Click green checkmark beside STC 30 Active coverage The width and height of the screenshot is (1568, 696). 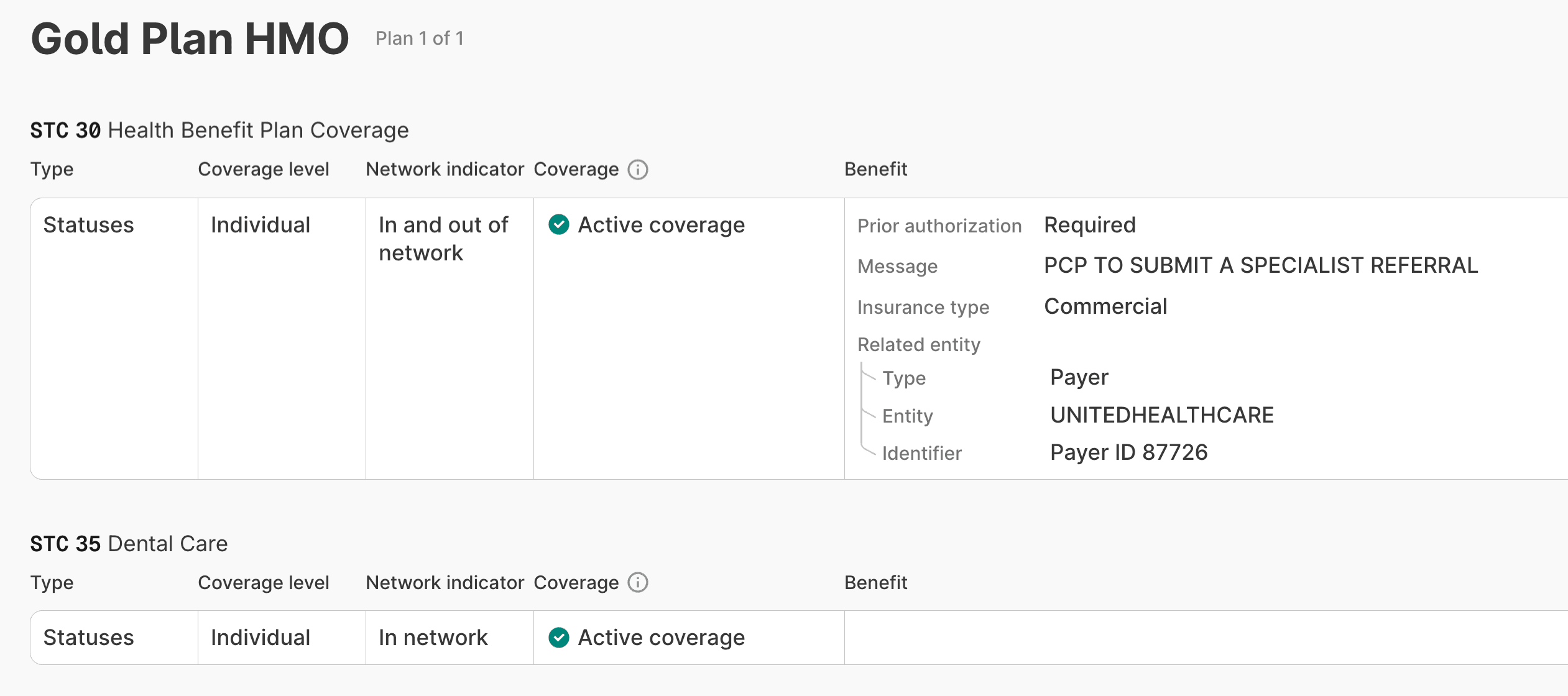pos(559,225)
